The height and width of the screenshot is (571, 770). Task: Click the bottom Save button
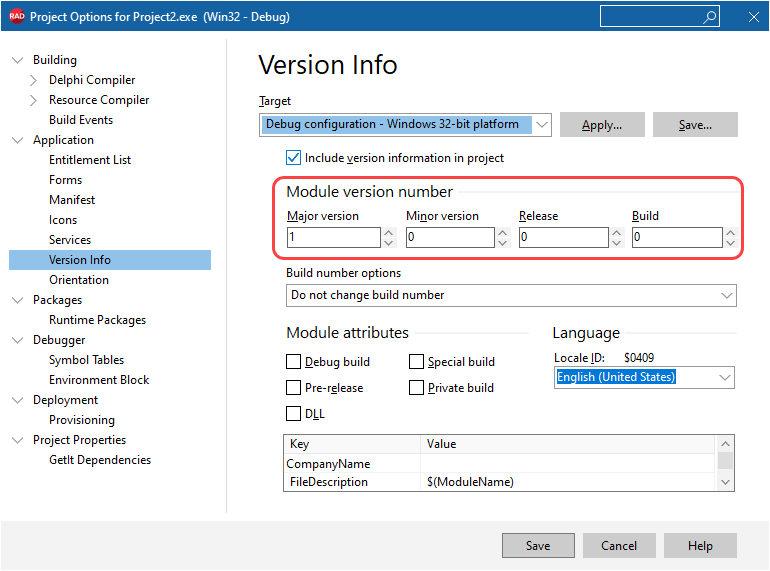click(x=538, y=545)
